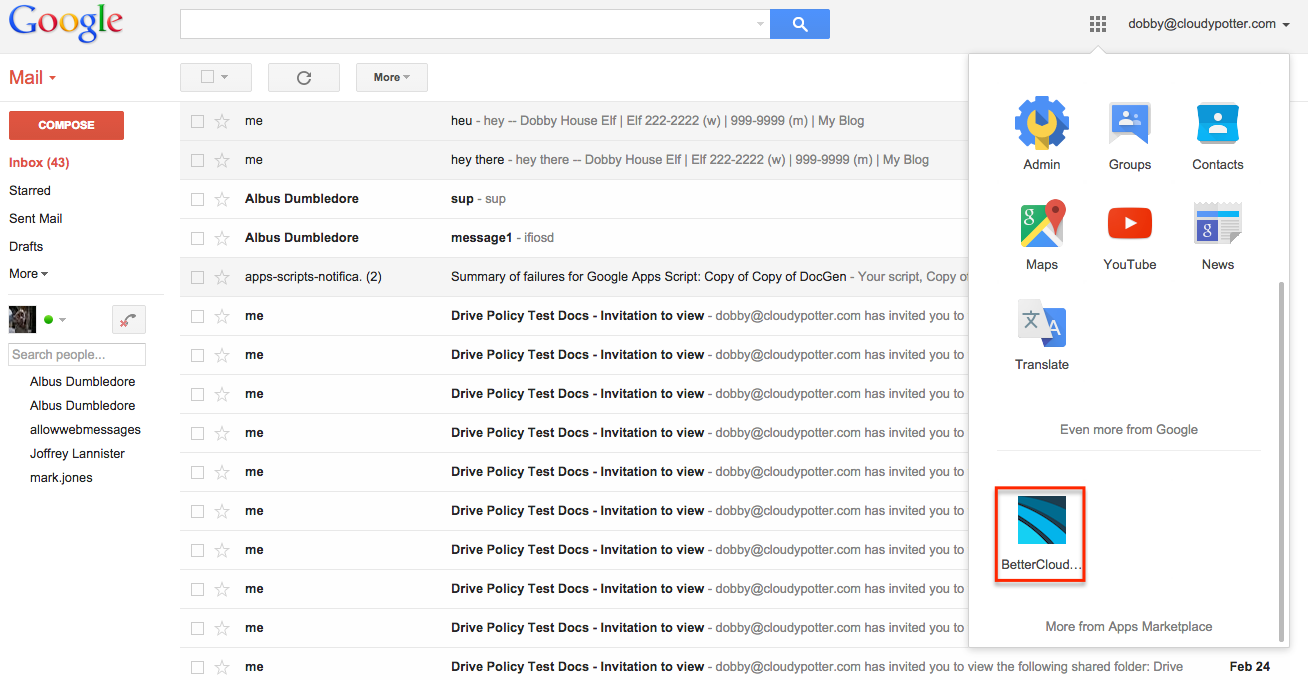Open the chat status dropdown arrow

click(x=62, y=320)
